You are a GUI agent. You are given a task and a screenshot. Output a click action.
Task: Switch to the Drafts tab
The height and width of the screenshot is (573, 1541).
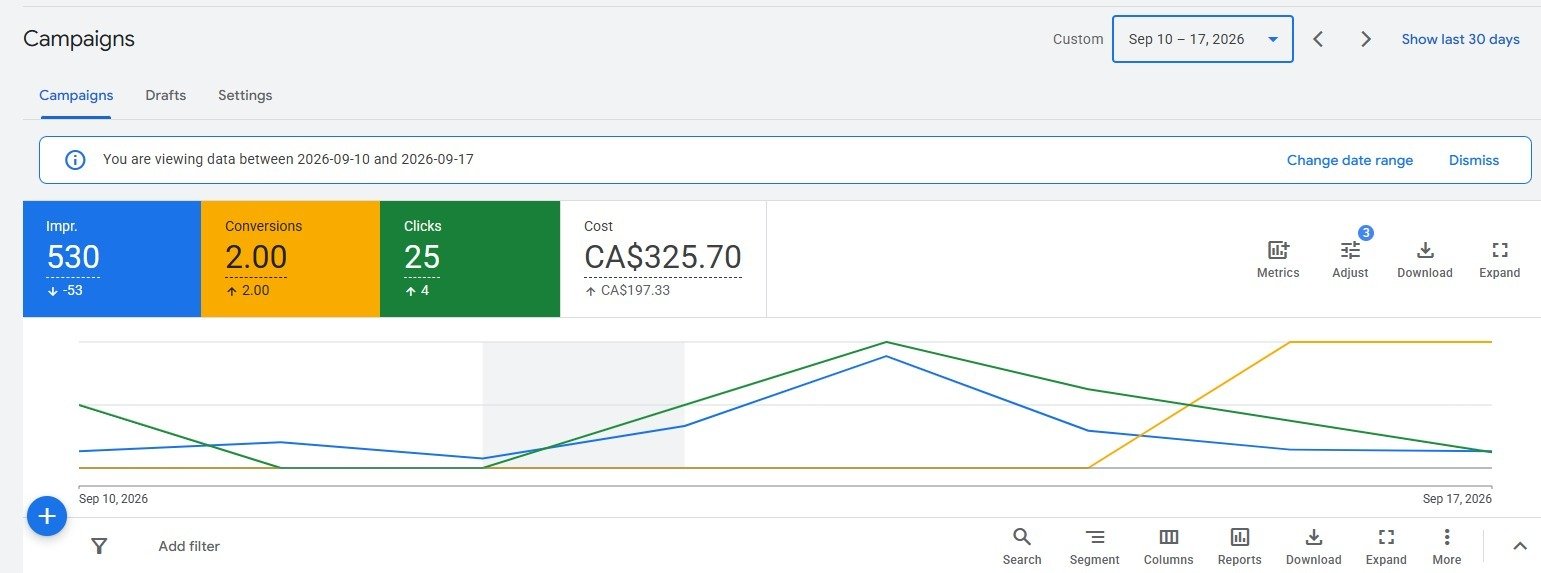coord(166,95)
